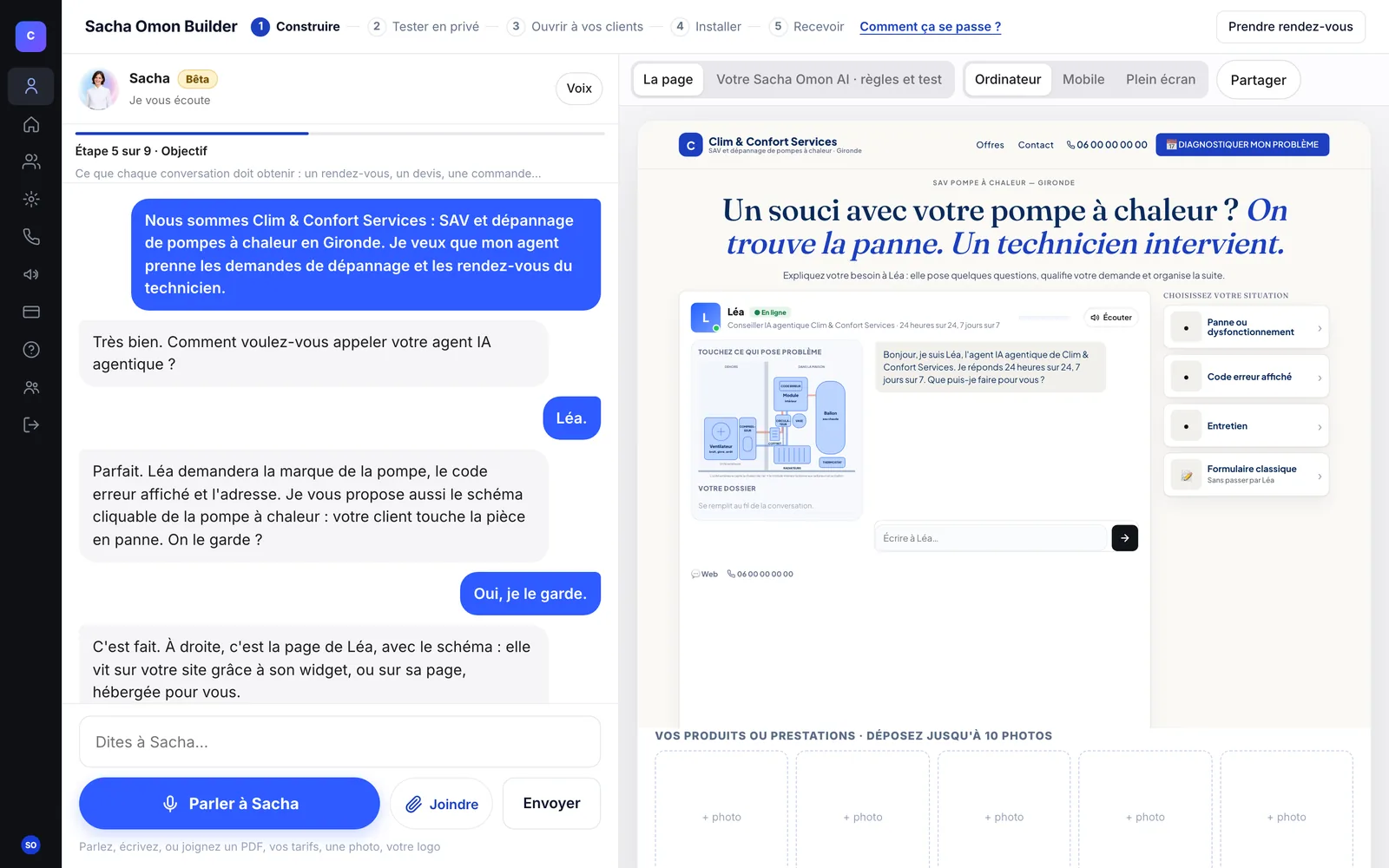This screenshot has height=868, width=1389.
Task: Switch to La page tab
Action: tap(668, 80)
